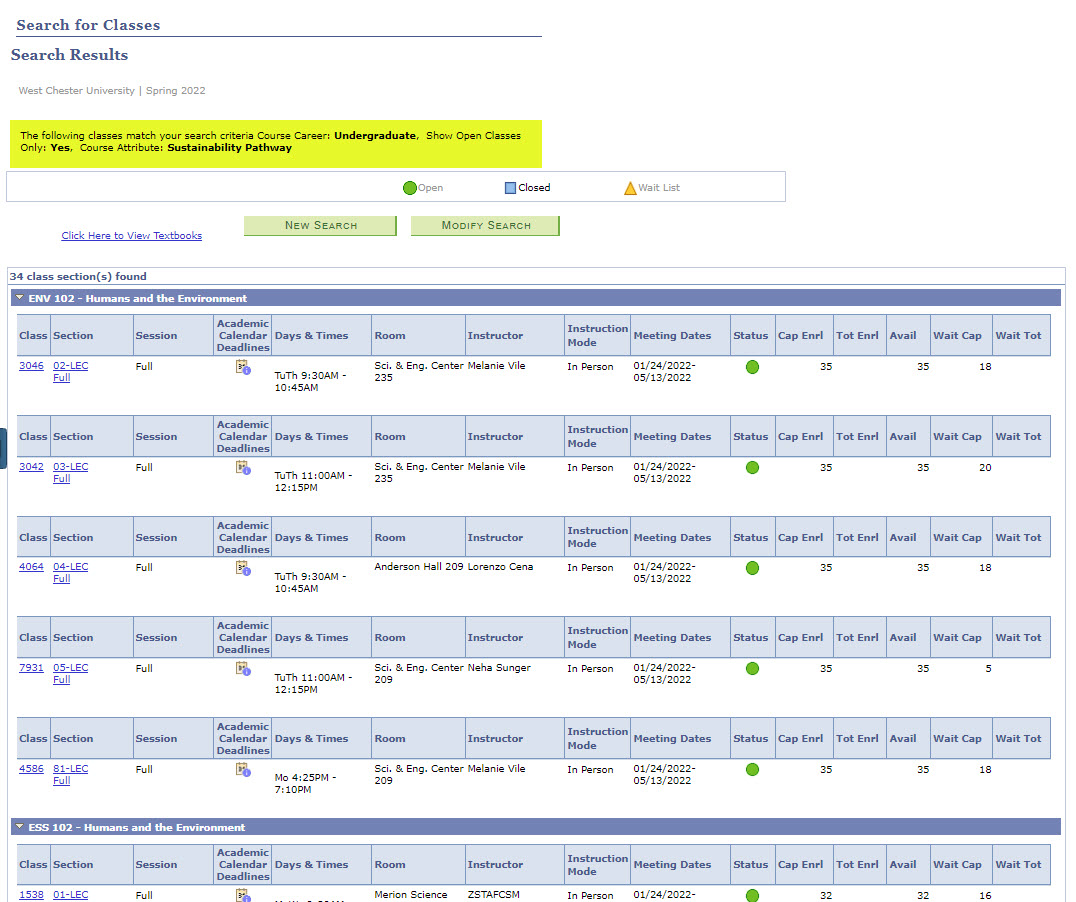
Task: Open class number 3046 link
Action: (x=31, y=366)
